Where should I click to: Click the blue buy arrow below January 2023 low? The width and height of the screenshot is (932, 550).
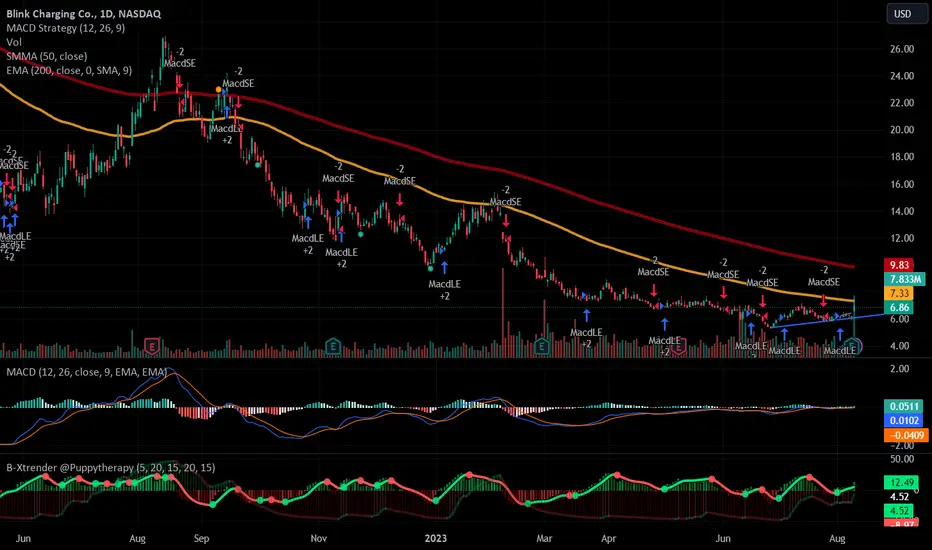pyautogui.click(x=444, y=268)
